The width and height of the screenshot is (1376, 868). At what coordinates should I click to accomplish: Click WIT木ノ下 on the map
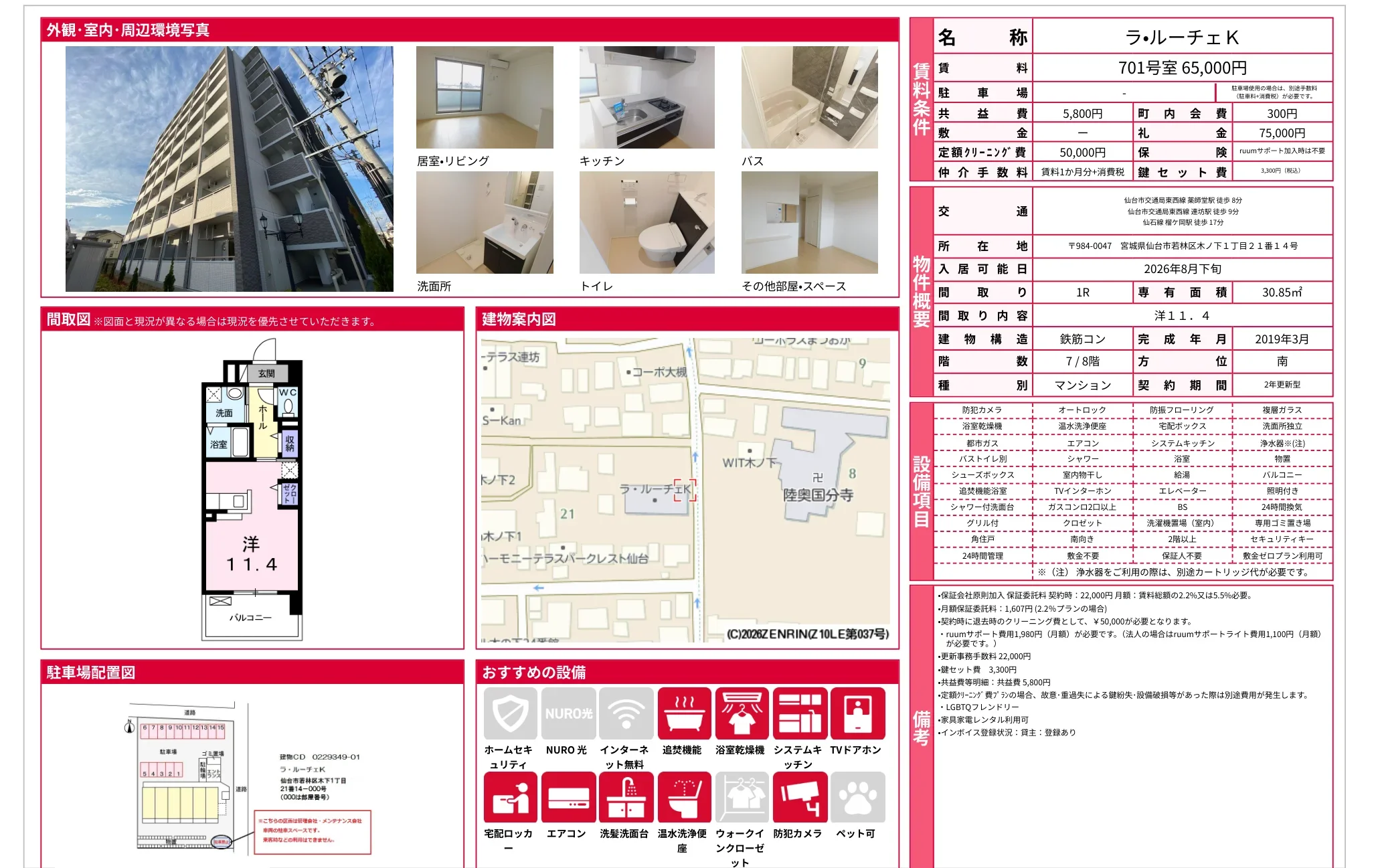[x=749, y=462]
